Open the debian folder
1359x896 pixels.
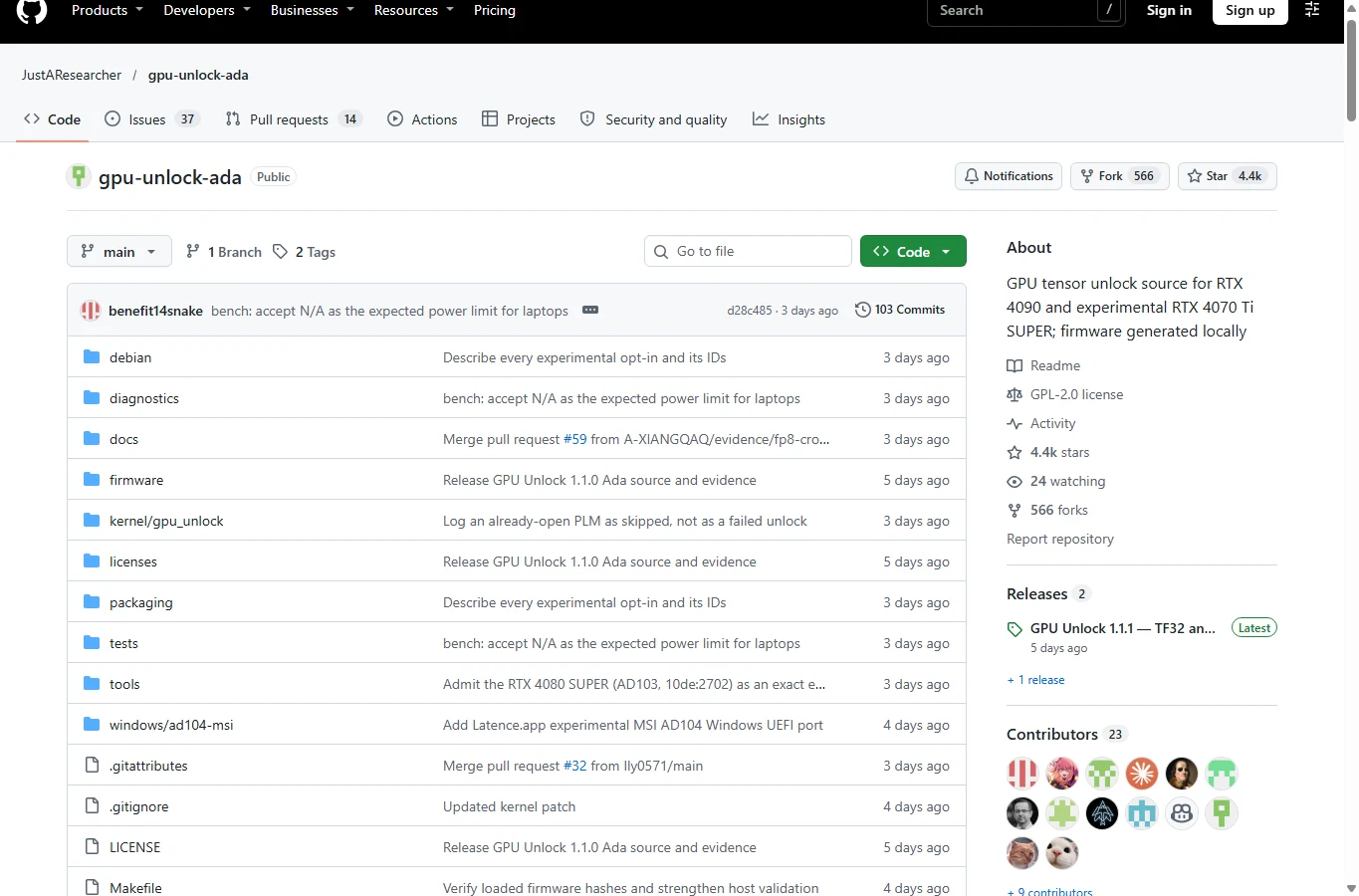click(130, 357)
